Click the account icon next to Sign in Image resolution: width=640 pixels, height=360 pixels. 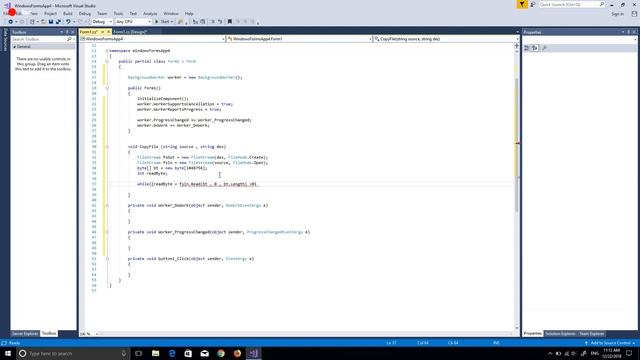tap(634, 13)
